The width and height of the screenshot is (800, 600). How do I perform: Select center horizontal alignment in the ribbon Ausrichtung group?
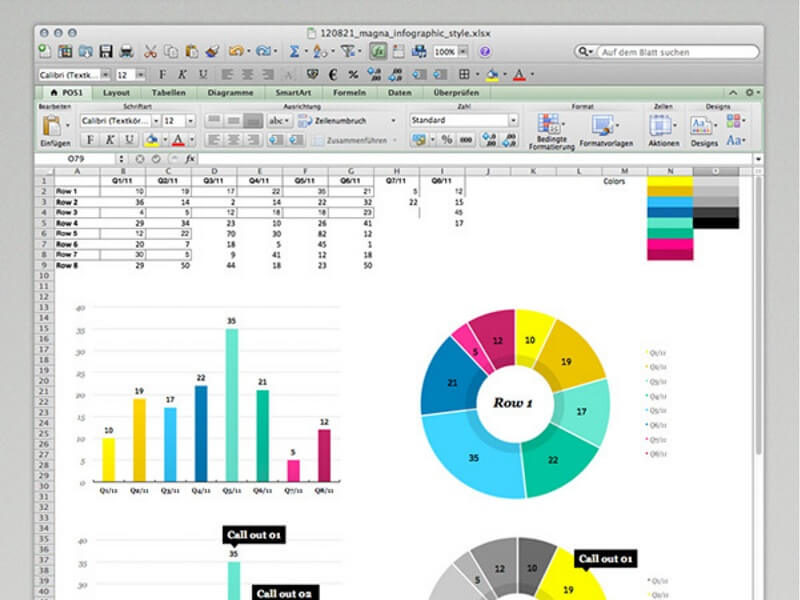coord(233,139)
